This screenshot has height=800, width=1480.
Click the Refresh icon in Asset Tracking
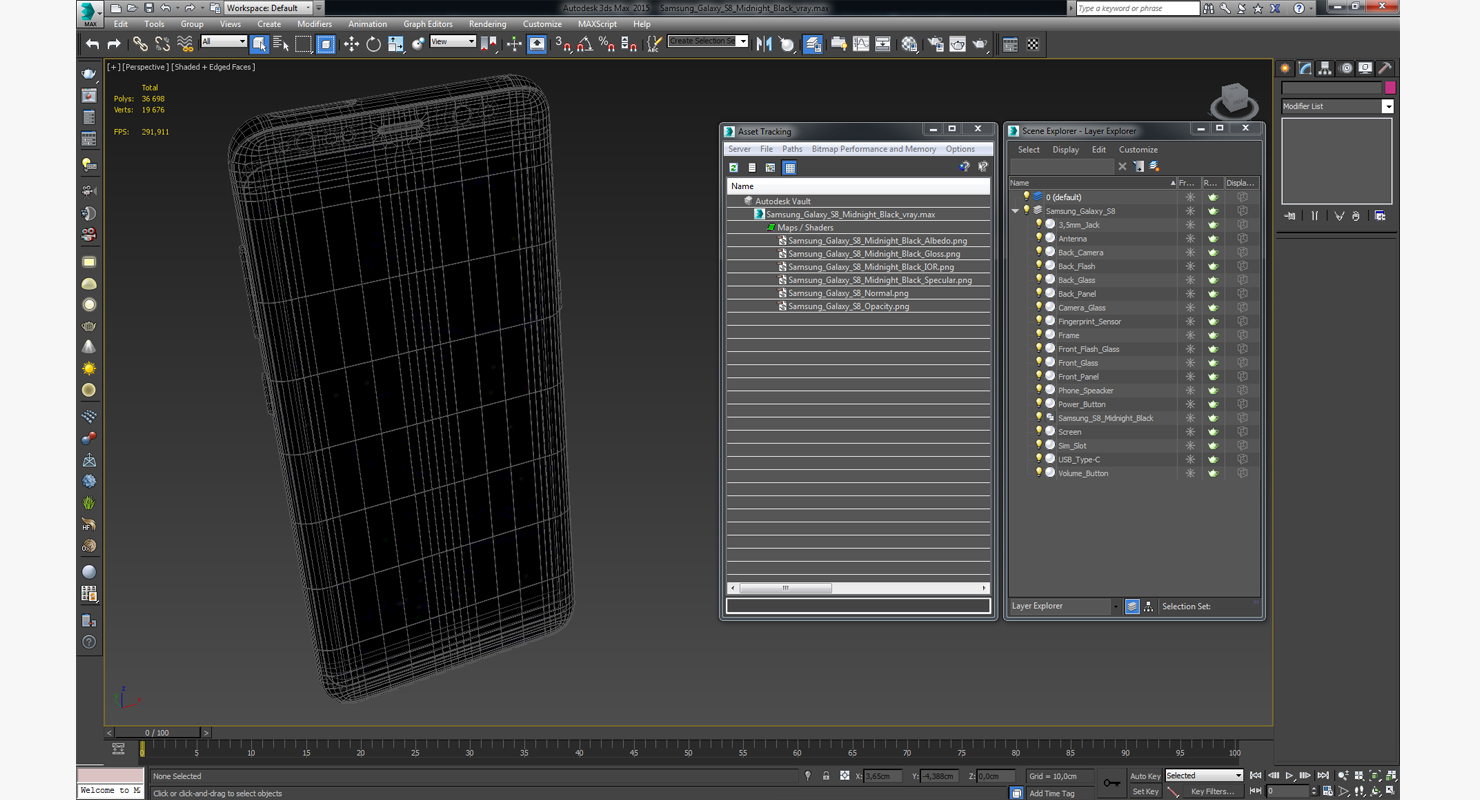tap(733, 168)
